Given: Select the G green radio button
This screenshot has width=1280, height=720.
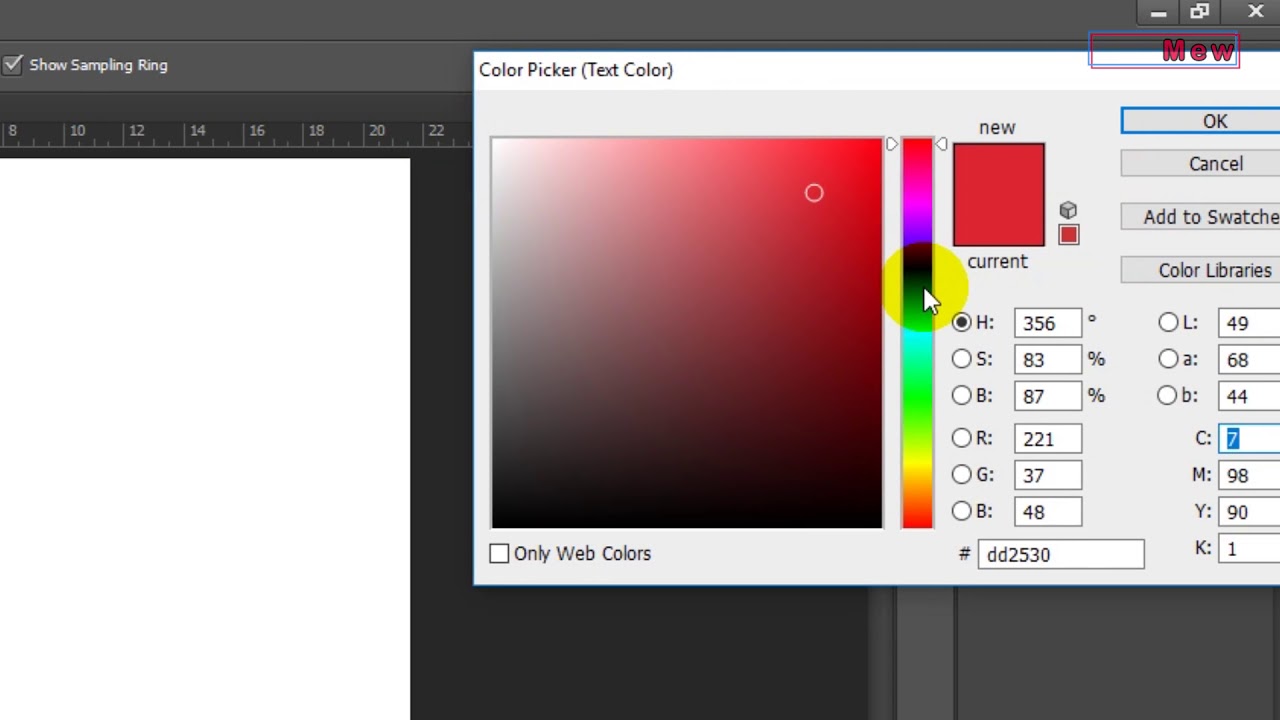Looking at the screenshot, I should point(962,474).
